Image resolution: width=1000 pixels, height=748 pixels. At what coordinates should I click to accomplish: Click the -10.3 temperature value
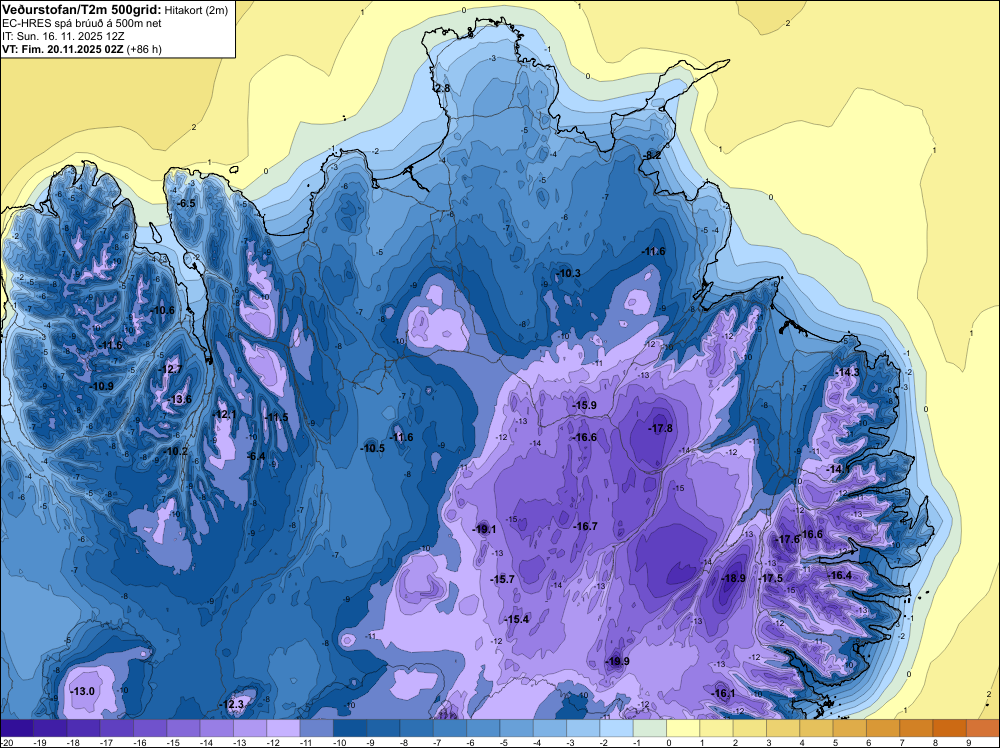pyautogui.click(x=568, y=274)
